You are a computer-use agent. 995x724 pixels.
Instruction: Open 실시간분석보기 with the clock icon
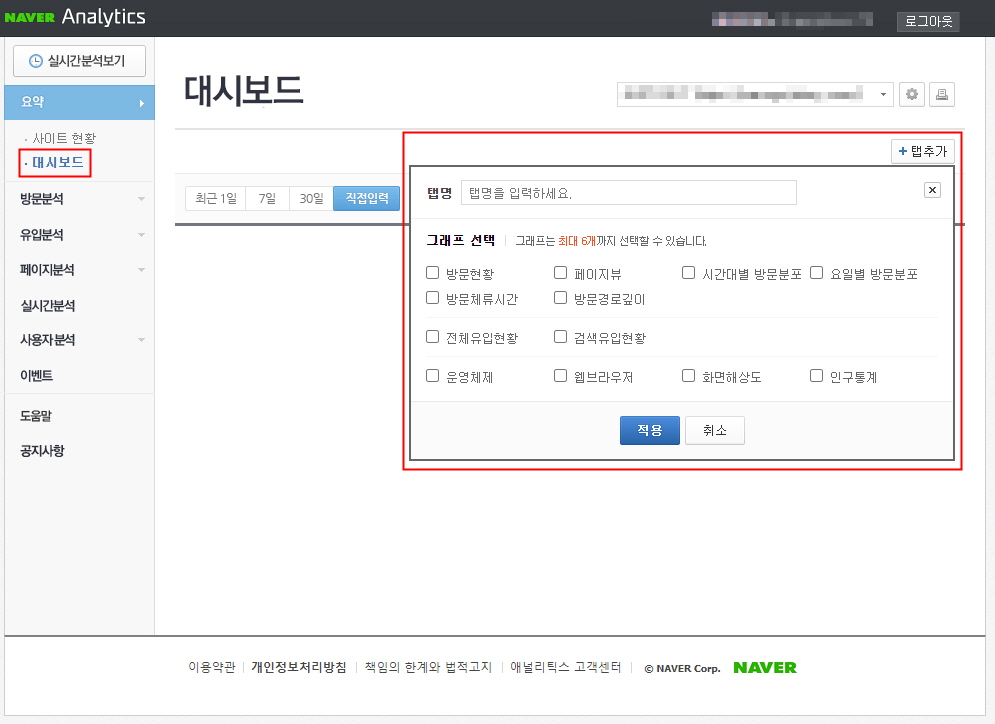pyautogui.click(x=79, y=61)
